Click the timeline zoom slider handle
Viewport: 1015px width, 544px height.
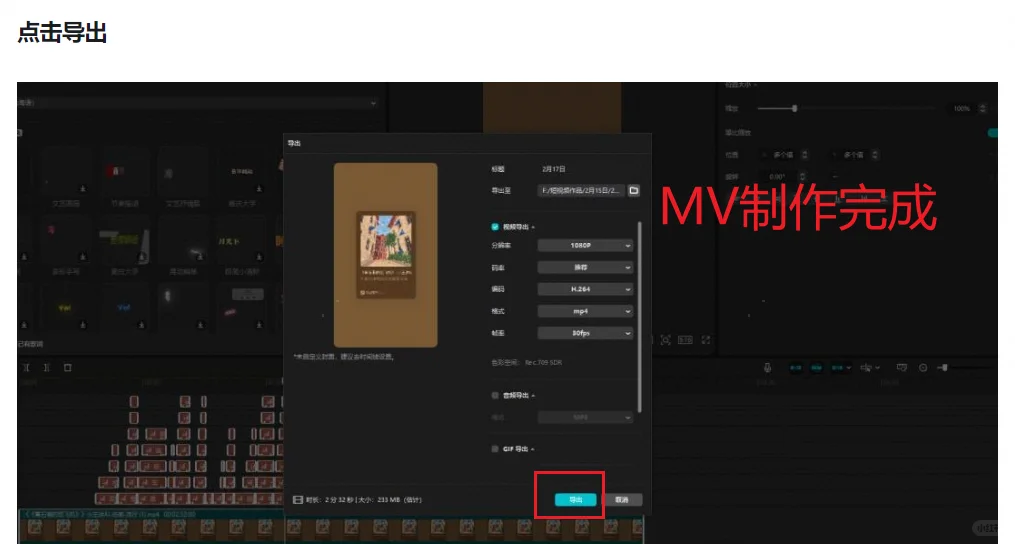944,367
